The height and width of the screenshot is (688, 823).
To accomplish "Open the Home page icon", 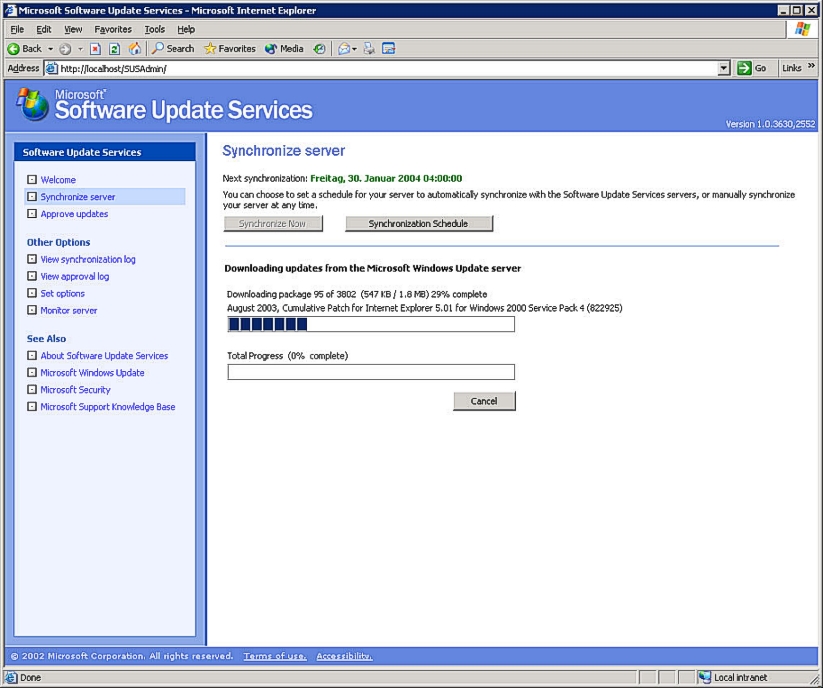I will (135, 49).
